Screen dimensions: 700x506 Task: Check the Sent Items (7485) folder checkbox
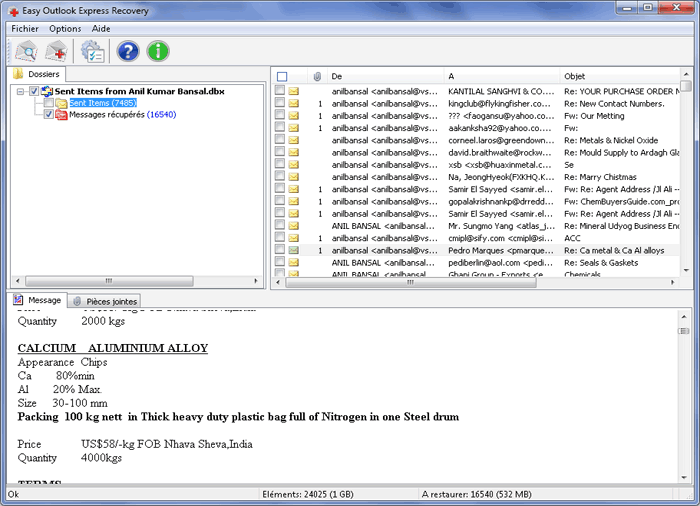pyautogui.click(x=49, y=103)
